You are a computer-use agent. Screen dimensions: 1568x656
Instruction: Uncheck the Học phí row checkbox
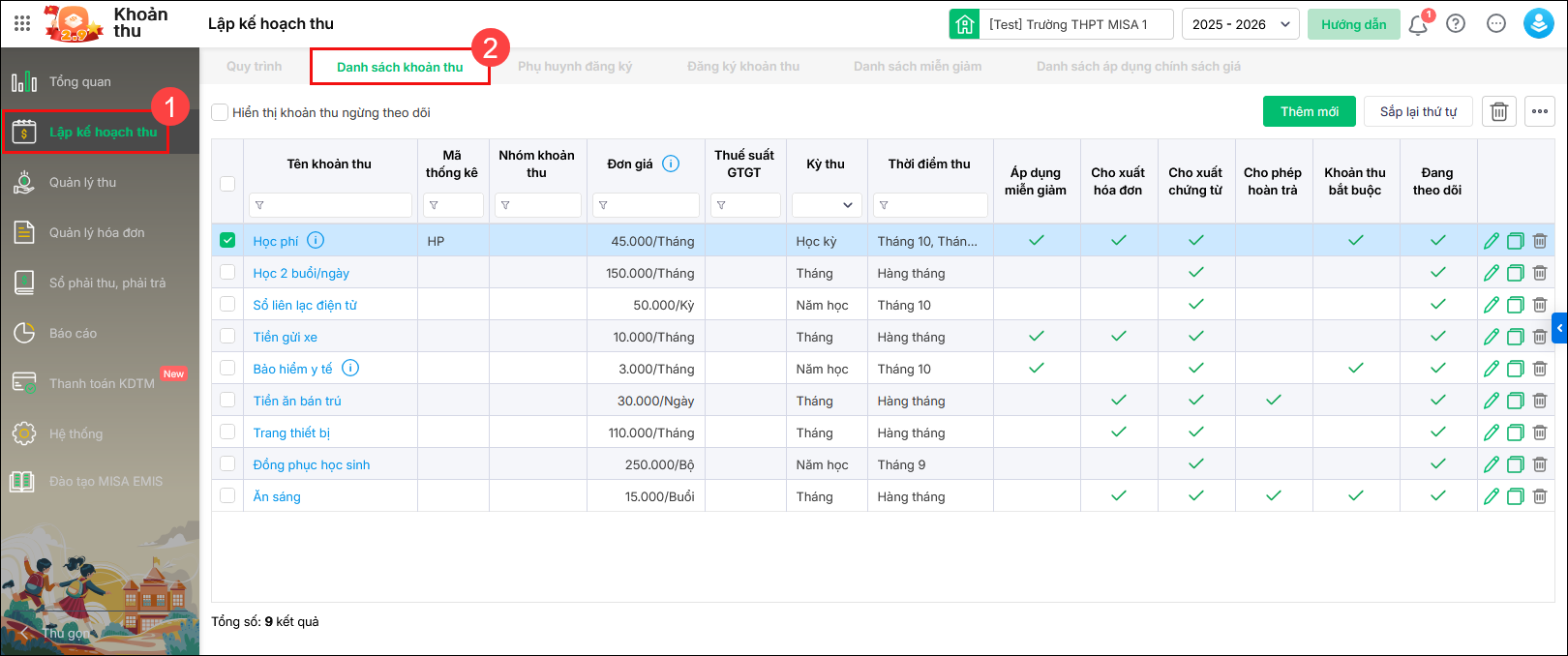click(227, 240)
